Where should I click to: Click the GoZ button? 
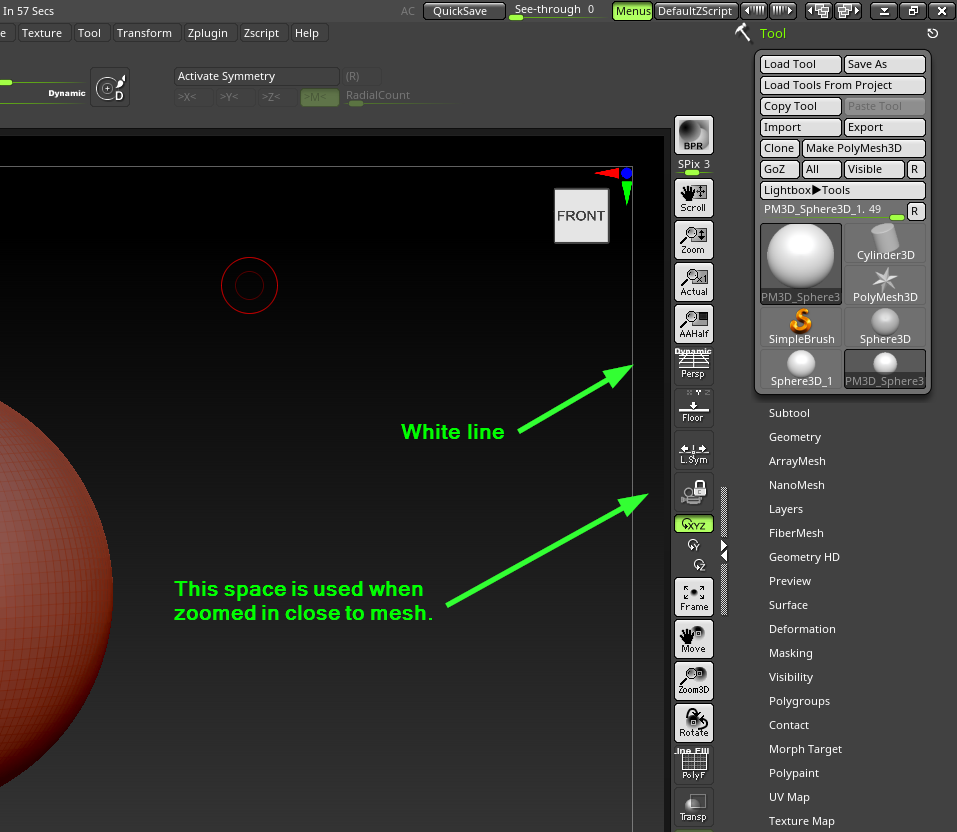[779, 169]
